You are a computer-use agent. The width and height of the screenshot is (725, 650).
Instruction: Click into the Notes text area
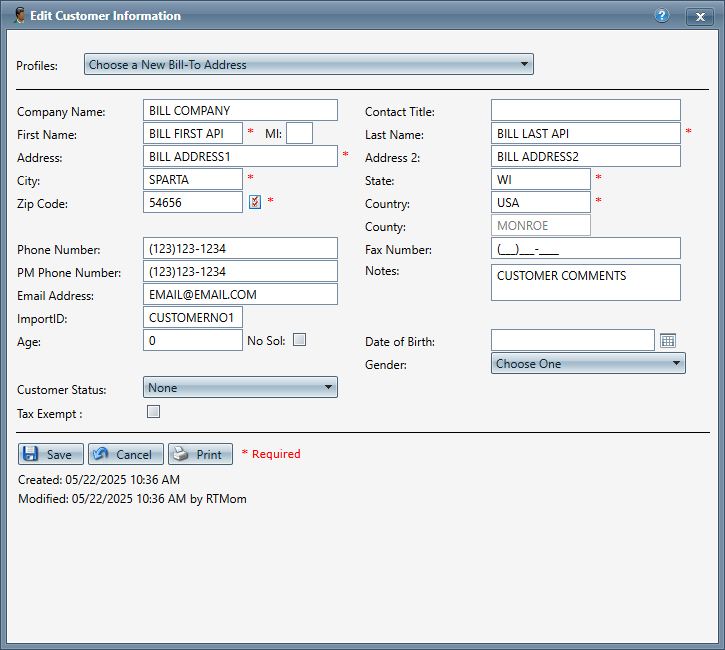[x=585, y=283]
